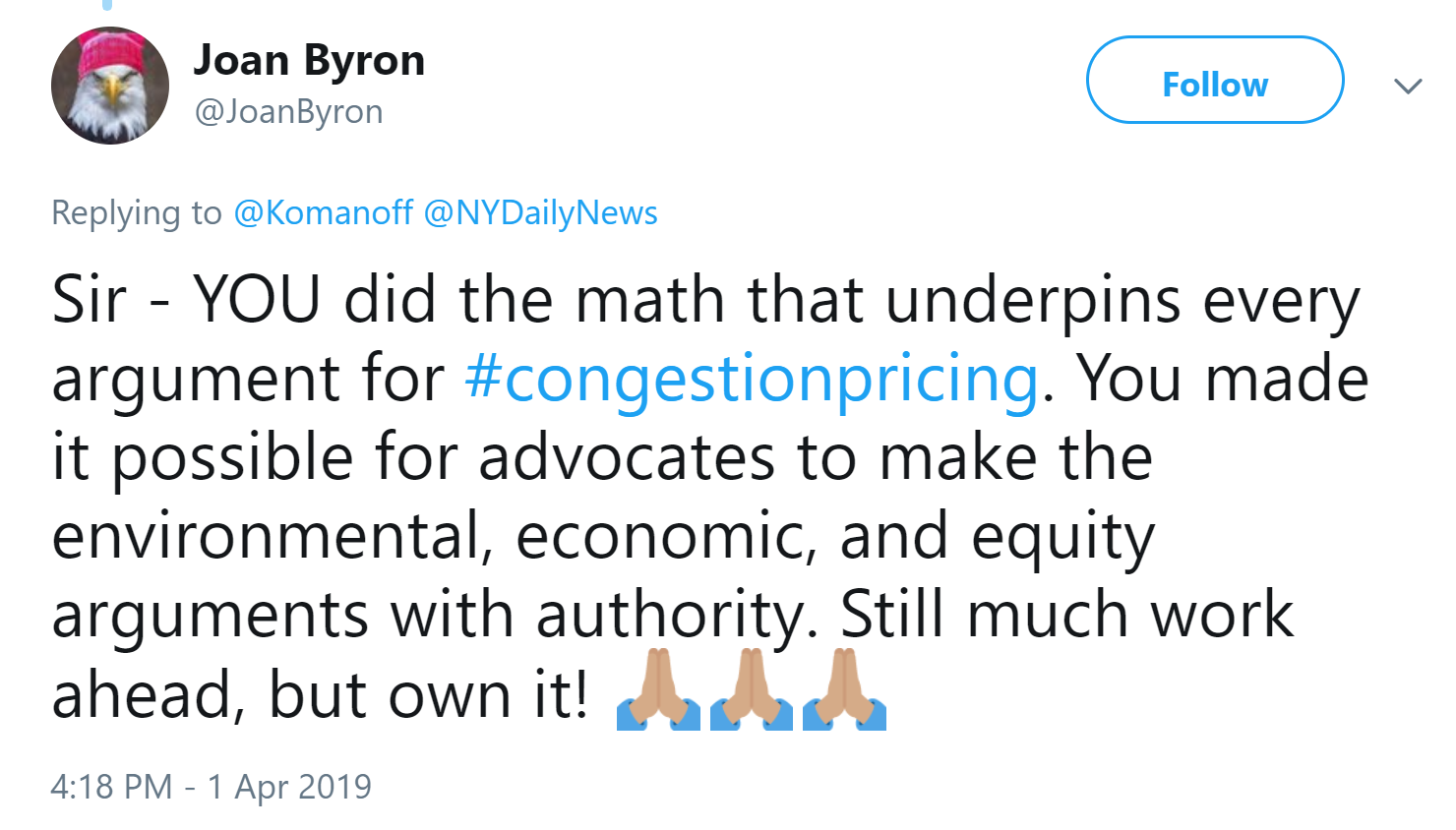Visit the @NYDailyNews profile mention

click(540, 212)
